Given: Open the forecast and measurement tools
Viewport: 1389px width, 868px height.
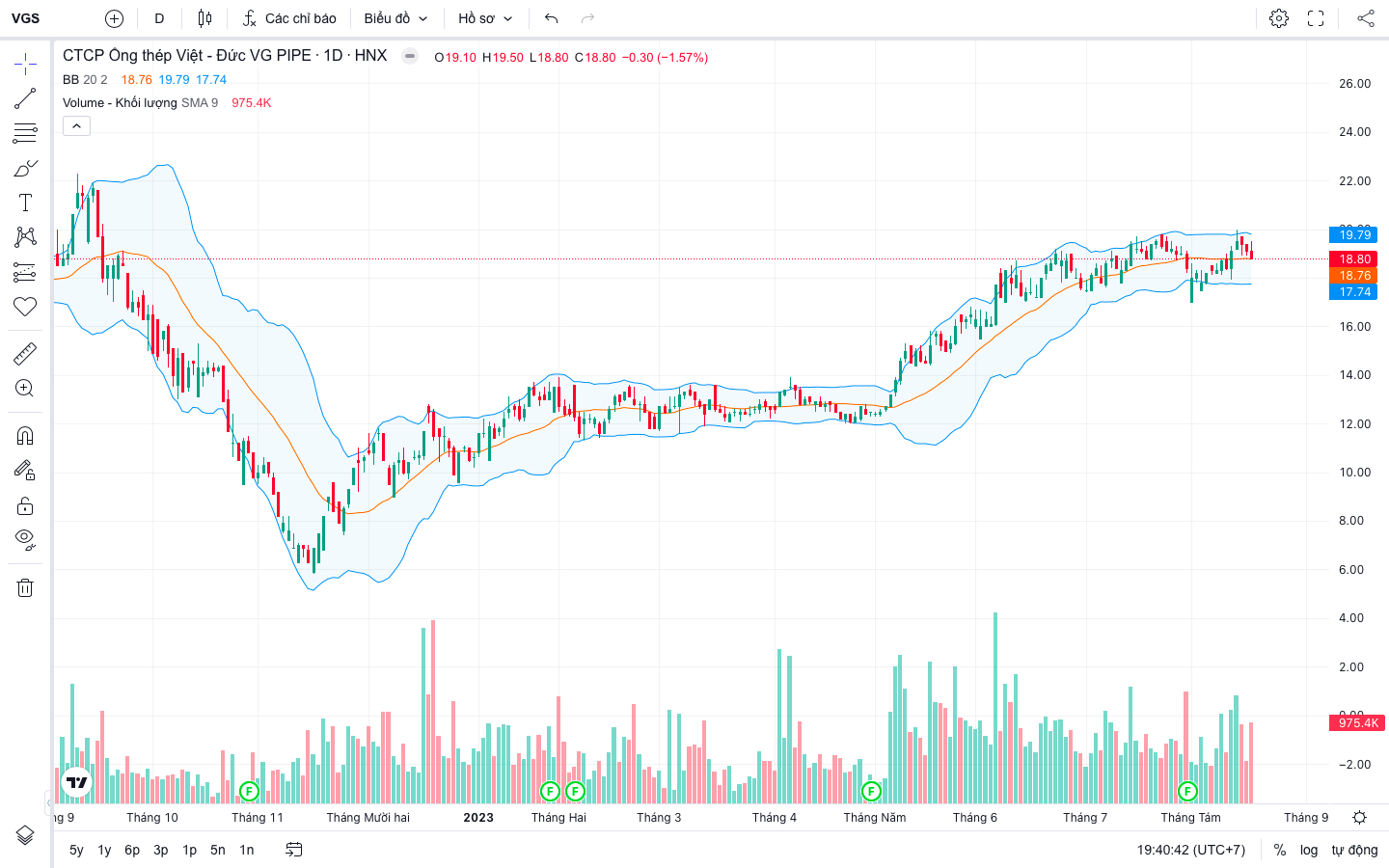Looking at the screenshot, I should coord(25,272).
